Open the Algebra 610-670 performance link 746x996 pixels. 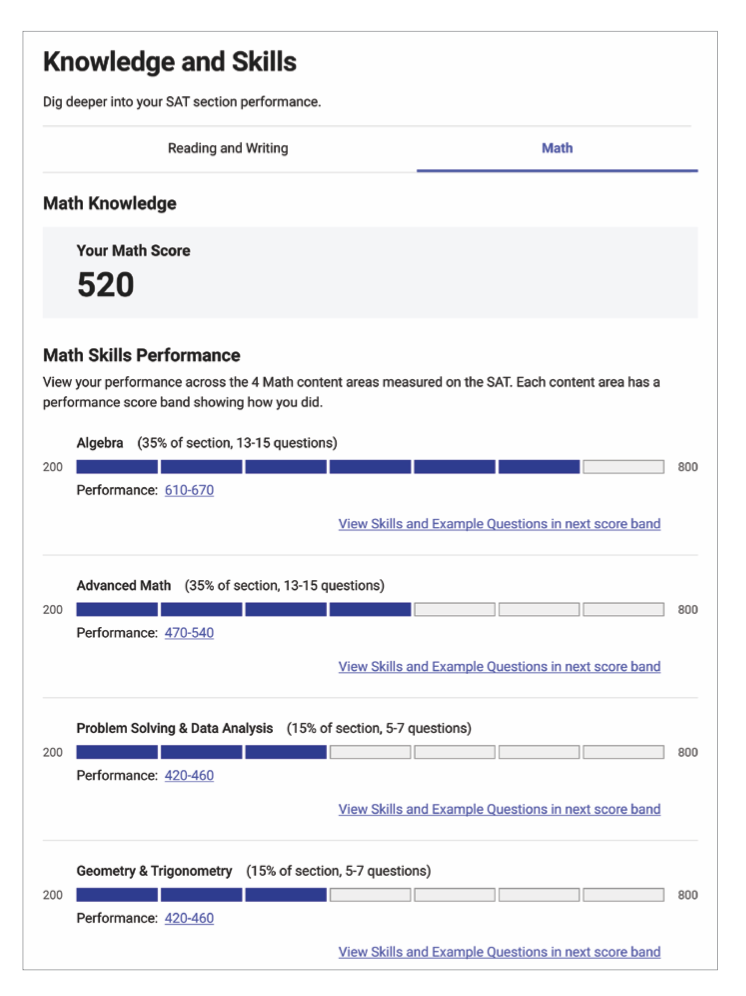[x=189, y=491]
